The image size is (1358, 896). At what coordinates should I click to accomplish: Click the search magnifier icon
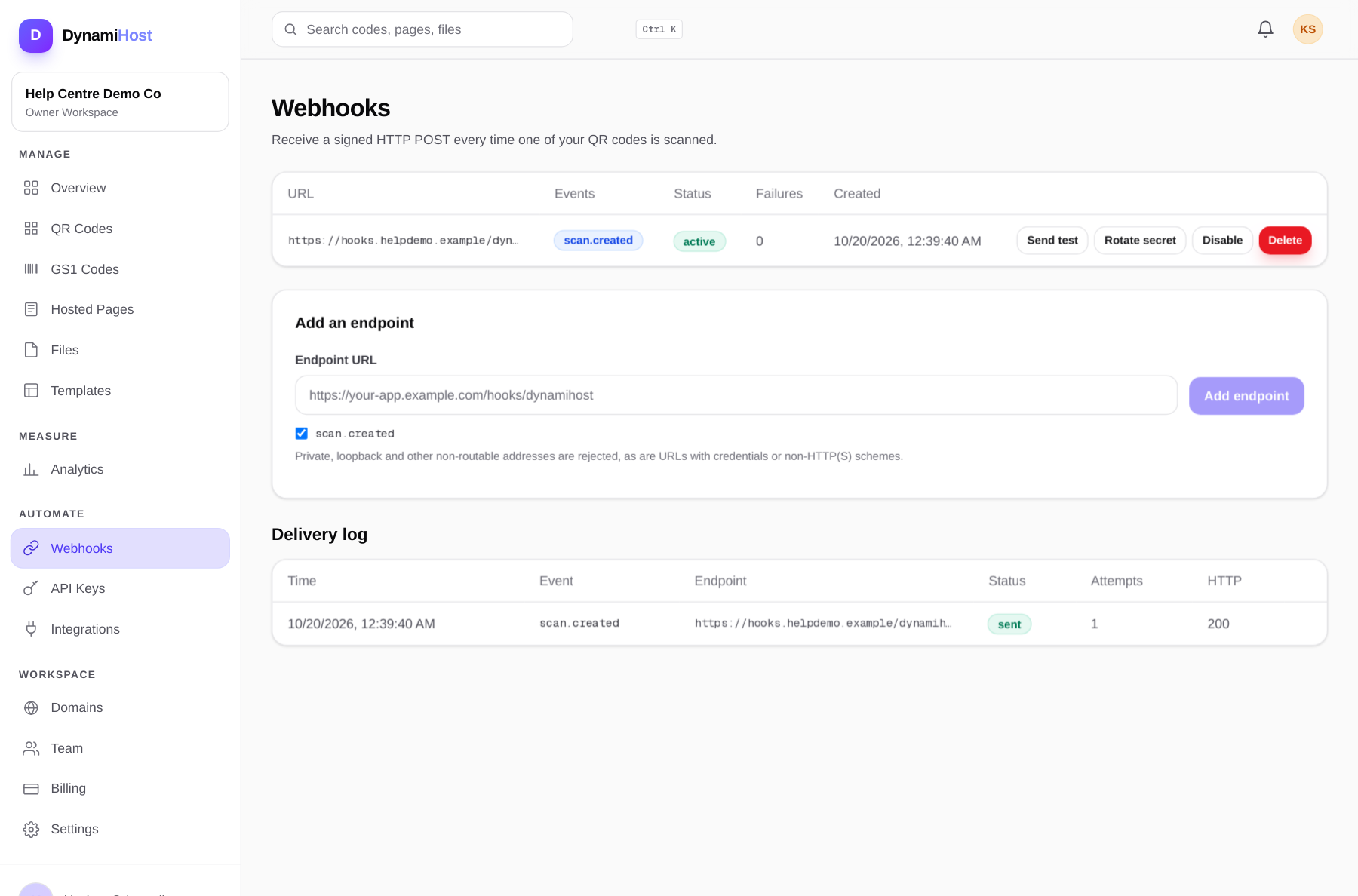point(290,29)
